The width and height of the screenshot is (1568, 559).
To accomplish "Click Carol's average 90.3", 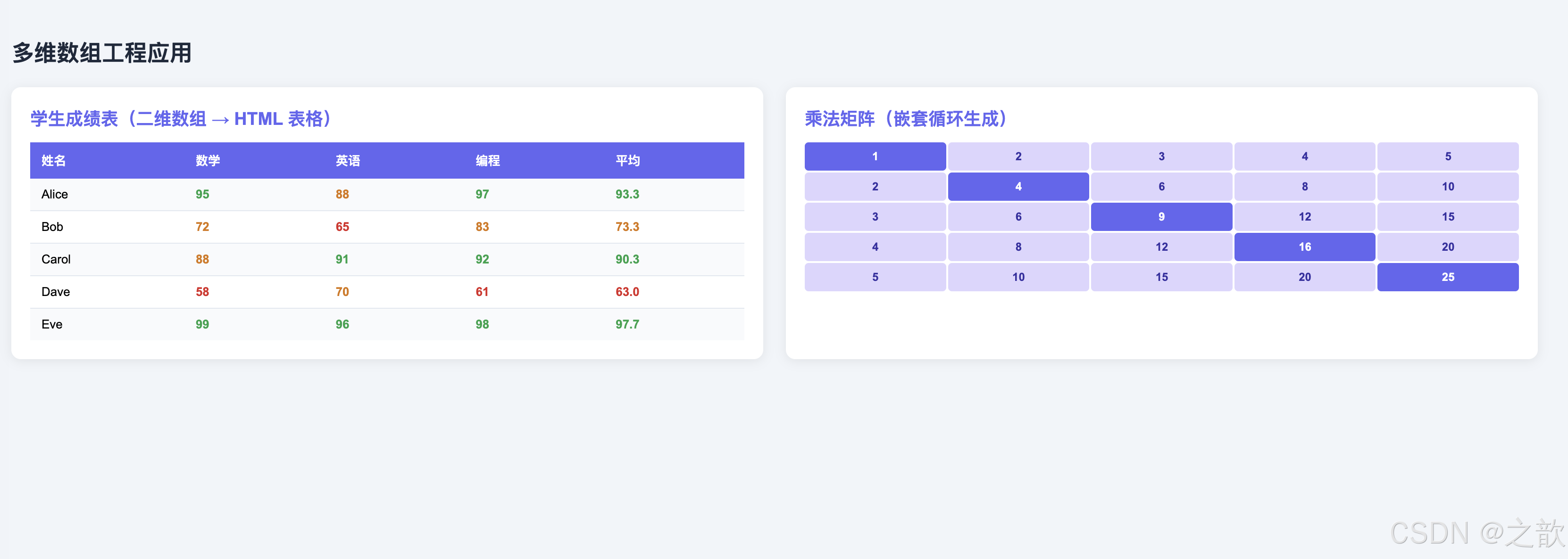I will [x=627, y=259].
